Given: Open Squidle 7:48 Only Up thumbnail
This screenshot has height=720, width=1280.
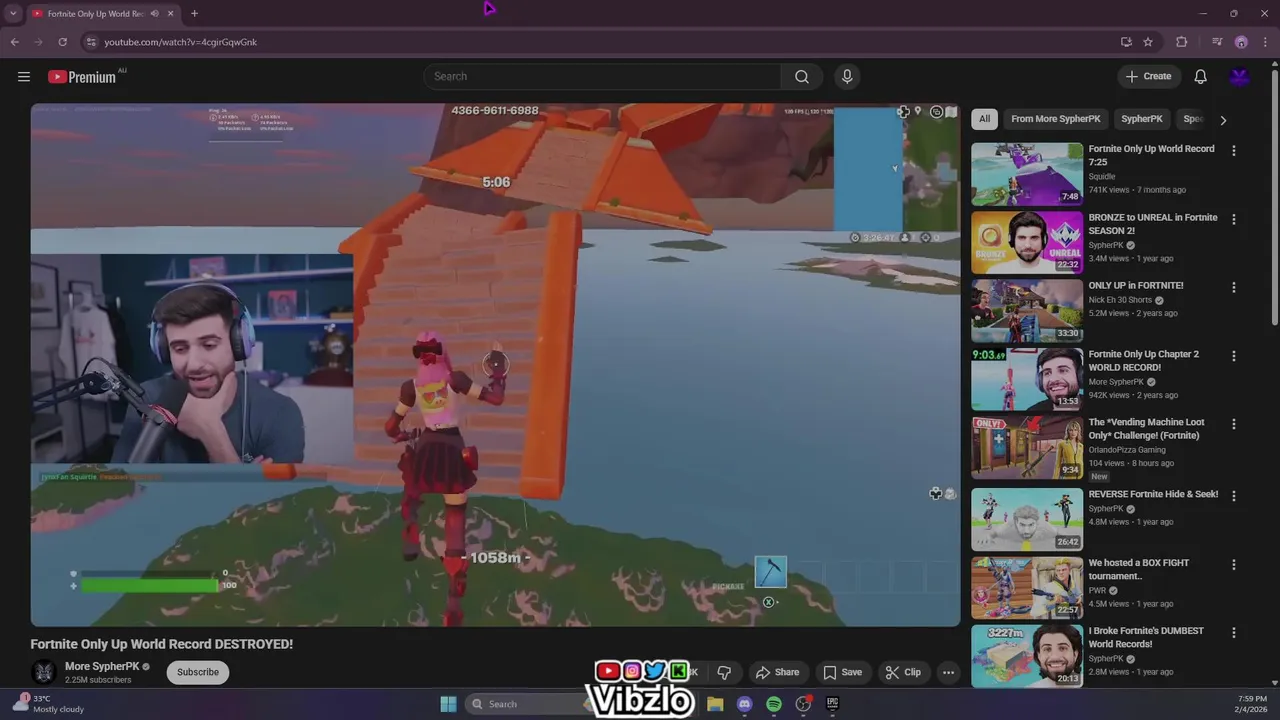Looking at the screenshot, I should click(x=1027, y=174).
